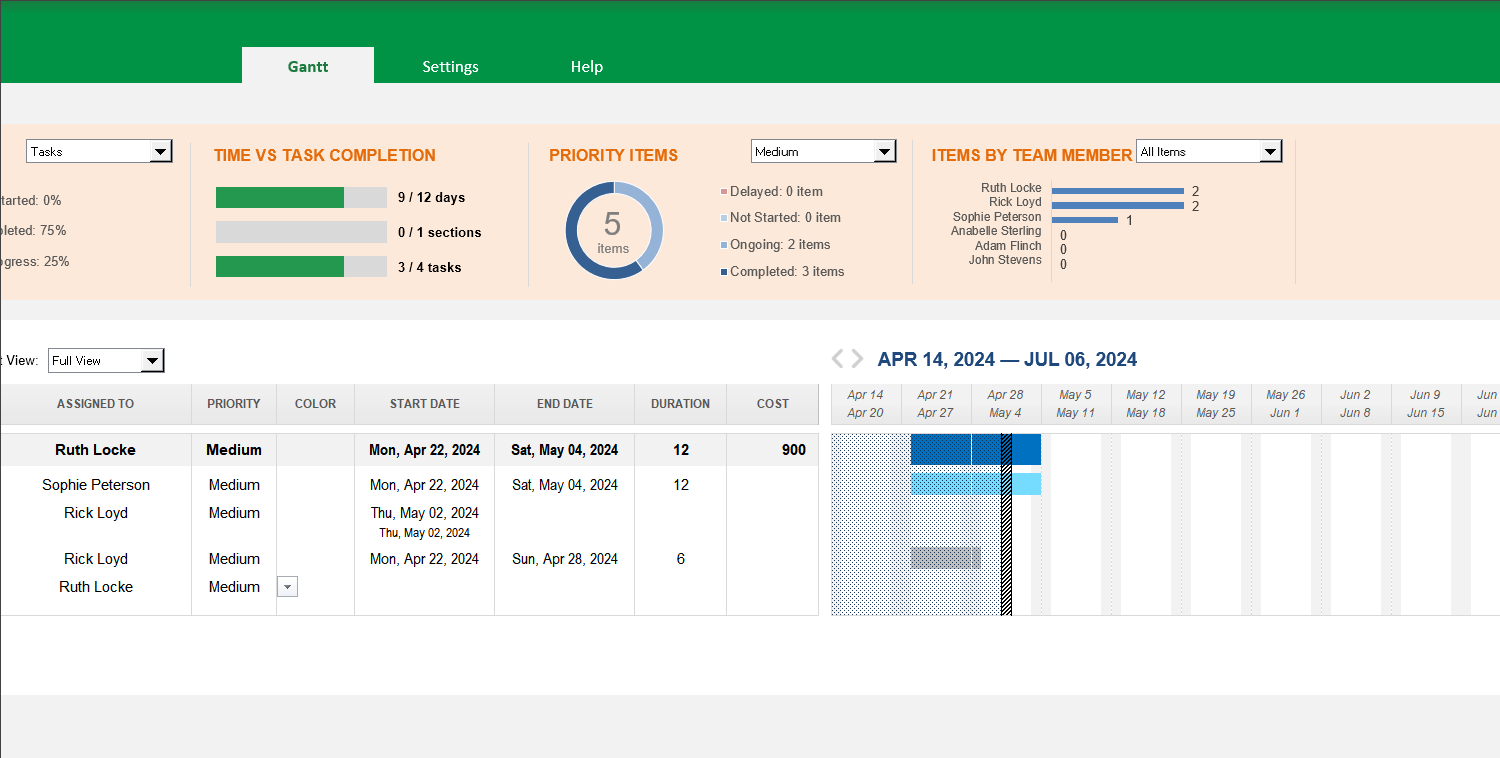Open the Full View dropdown
Screen dimensions: 1500x758
[152, 360]
